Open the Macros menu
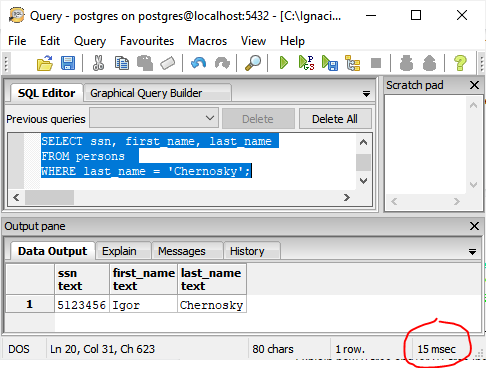Image resolution: width=486 pixels, height=368 pixels. (207, 41)
